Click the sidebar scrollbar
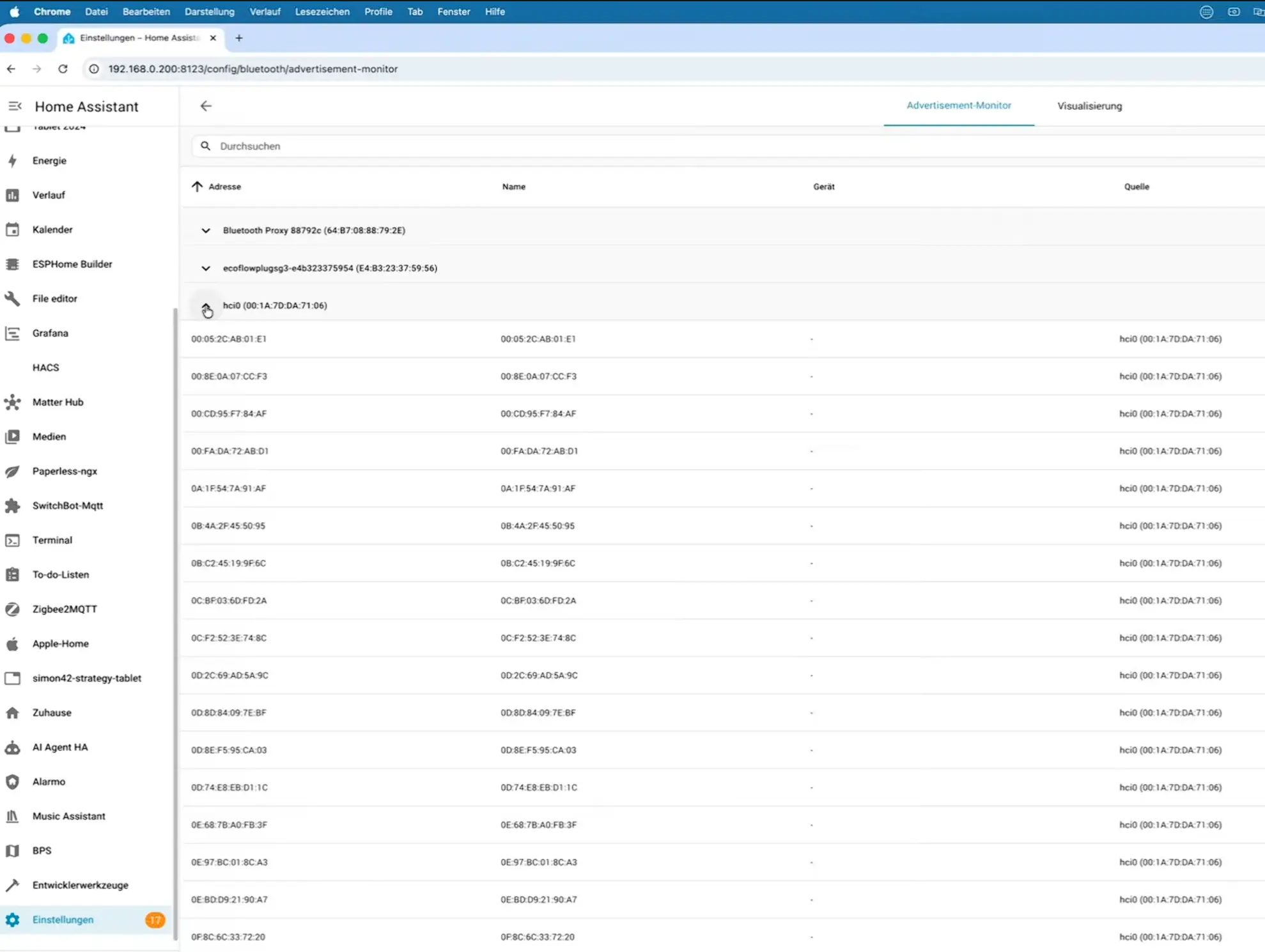 (x=175, y=623)
